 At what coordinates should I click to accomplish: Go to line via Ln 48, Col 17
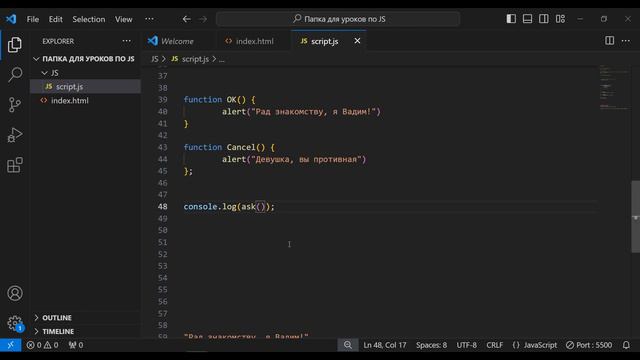point(384,345)
